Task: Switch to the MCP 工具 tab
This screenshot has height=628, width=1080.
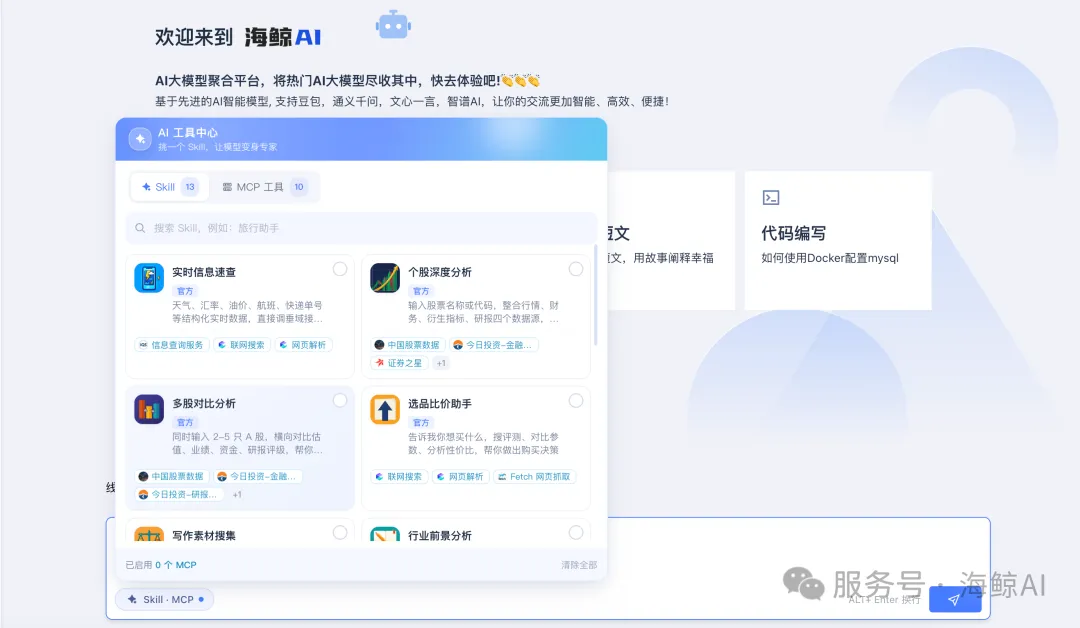Action: 264,187
